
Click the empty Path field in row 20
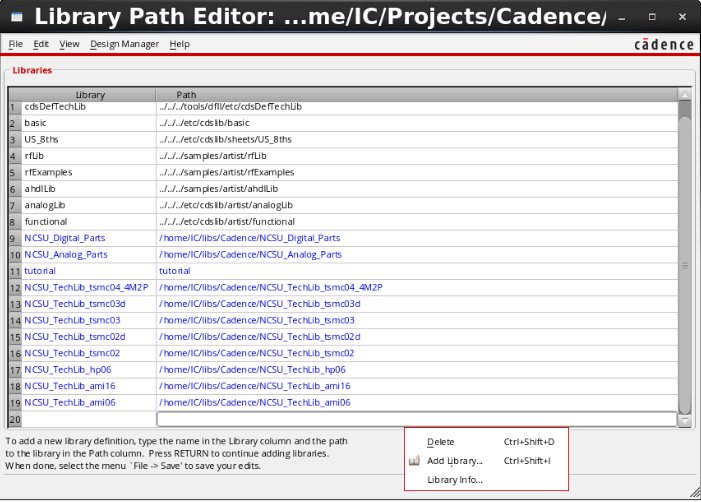pos(416,420)
